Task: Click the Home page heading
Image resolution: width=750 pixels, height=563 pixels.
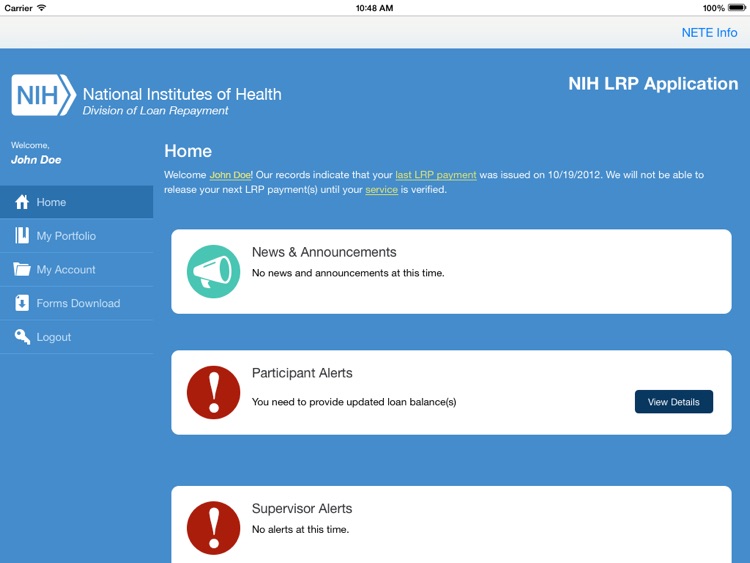Action: click(188, 151)
